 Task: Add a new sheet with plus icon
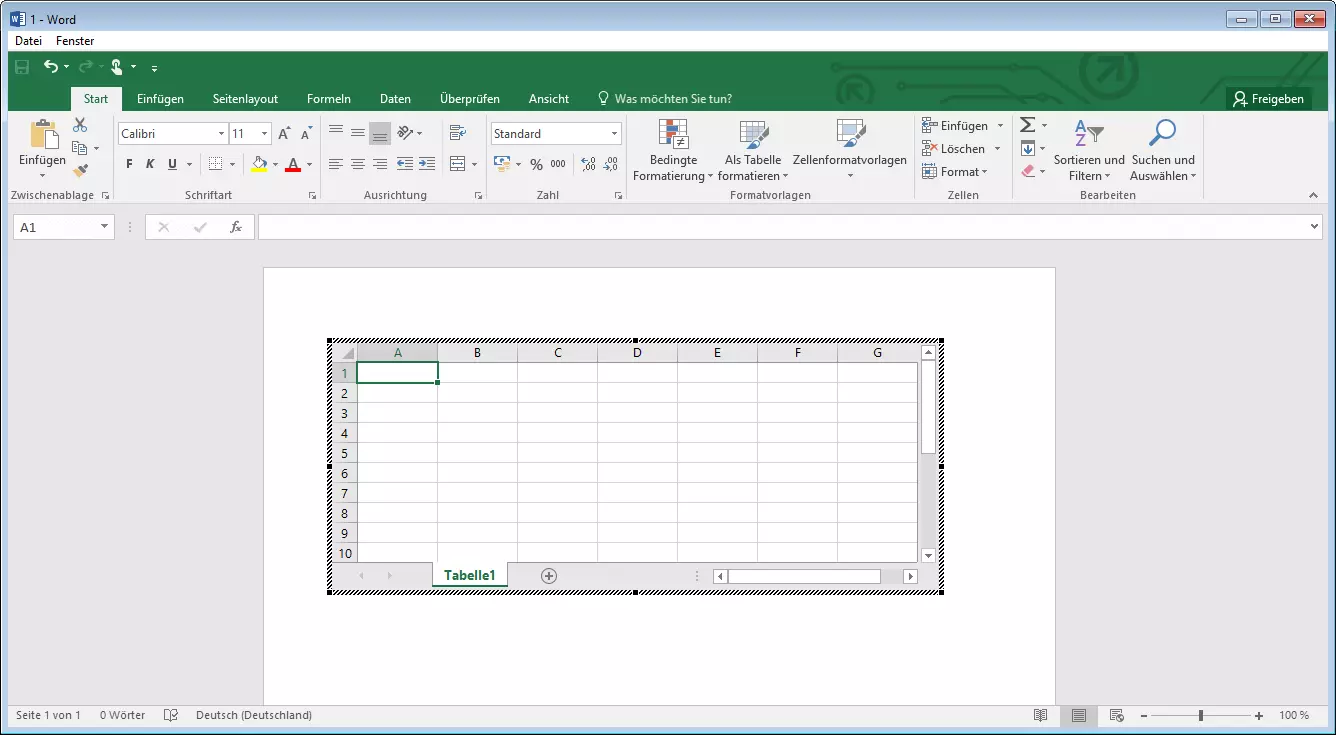click(548, 575)
